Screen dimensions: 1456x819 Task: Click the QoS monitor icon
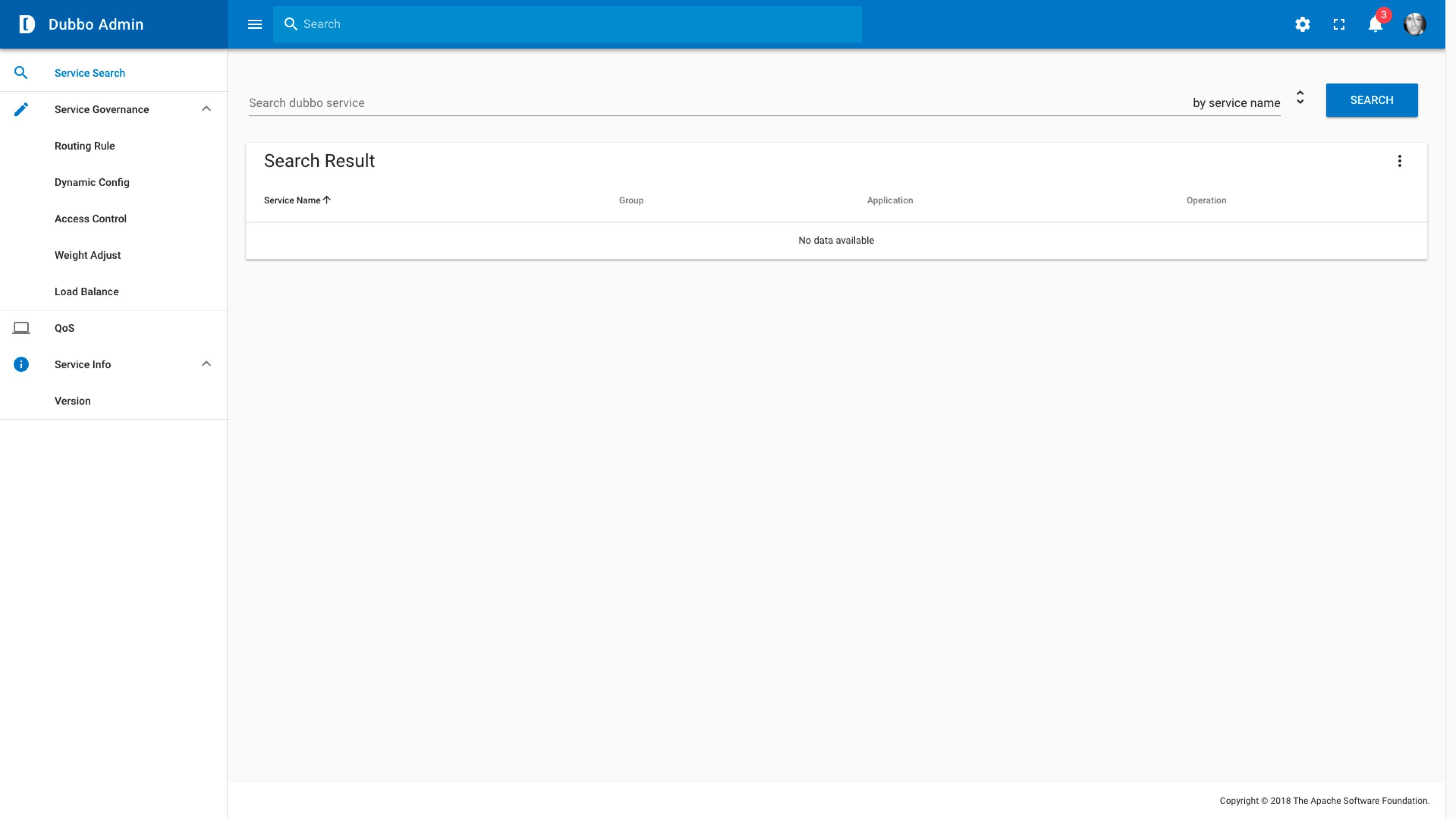20,327
